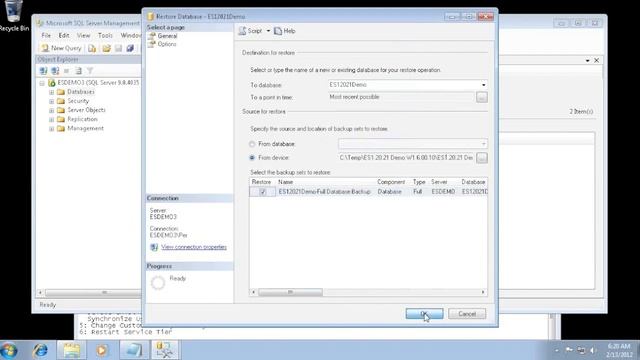Click the Cancel button
640x360 pixels.
pyautogui.click(x=467, y=313)
